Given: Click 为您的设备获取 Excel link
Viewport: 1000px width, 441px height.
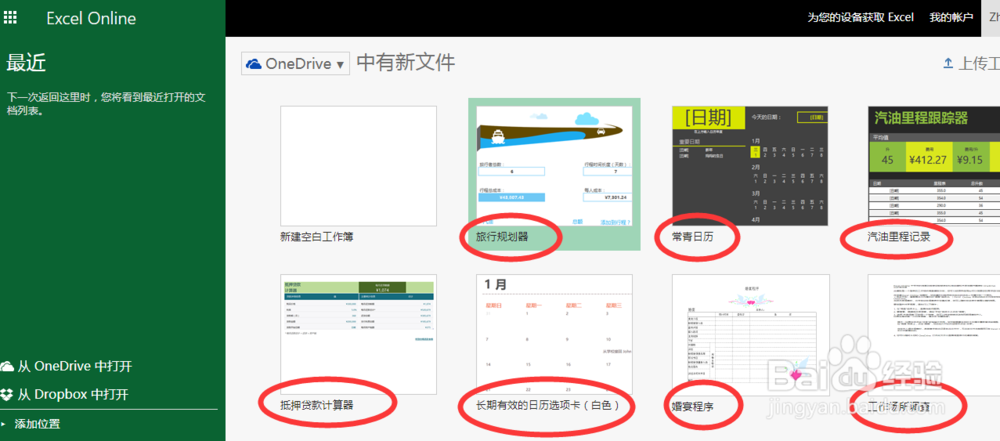Looking at the screenshot, I should [x=860, y=18].
